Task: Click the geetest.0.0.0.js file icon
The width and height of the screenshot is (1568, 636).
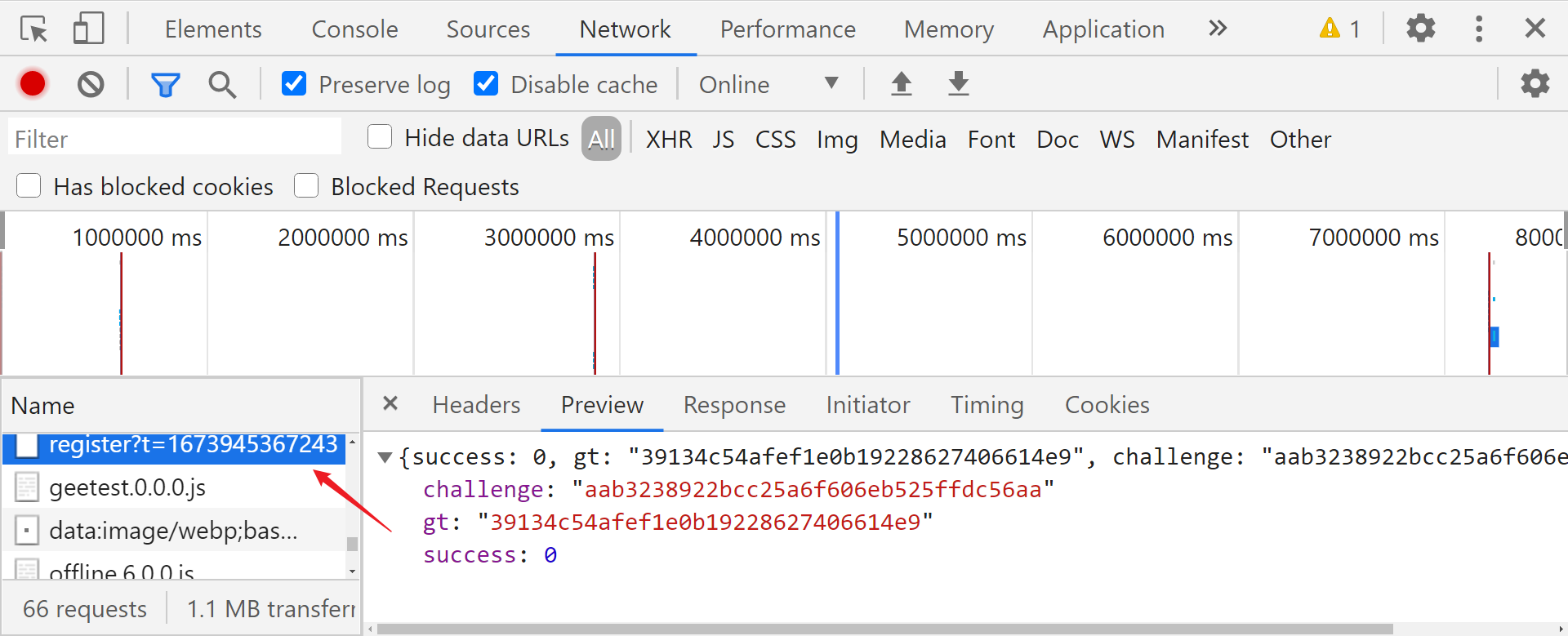Action: 27,487
